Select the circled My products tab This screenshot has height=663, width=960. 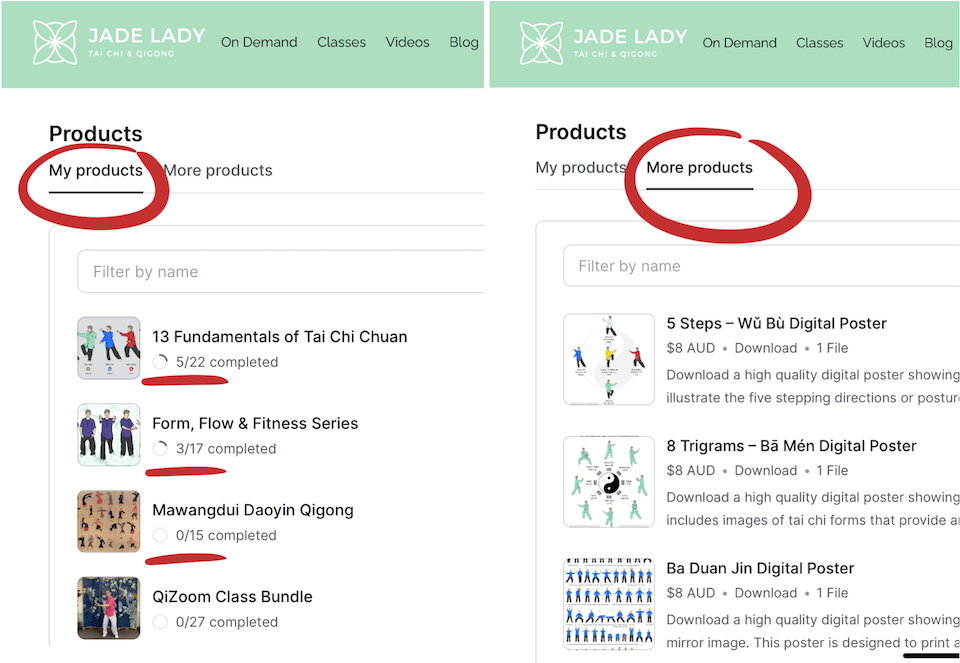[x=95, y=170]
